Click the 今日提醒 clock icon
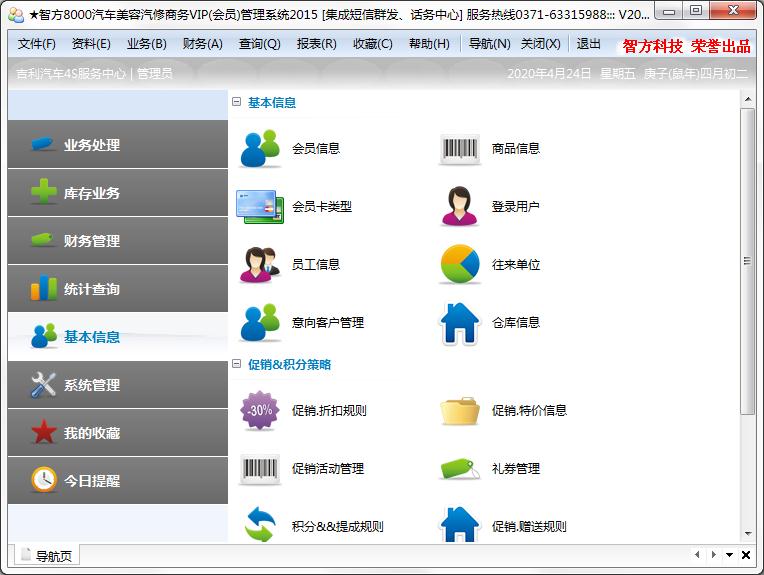The width and height of the screenshot is (764, 575). [44, 479]
